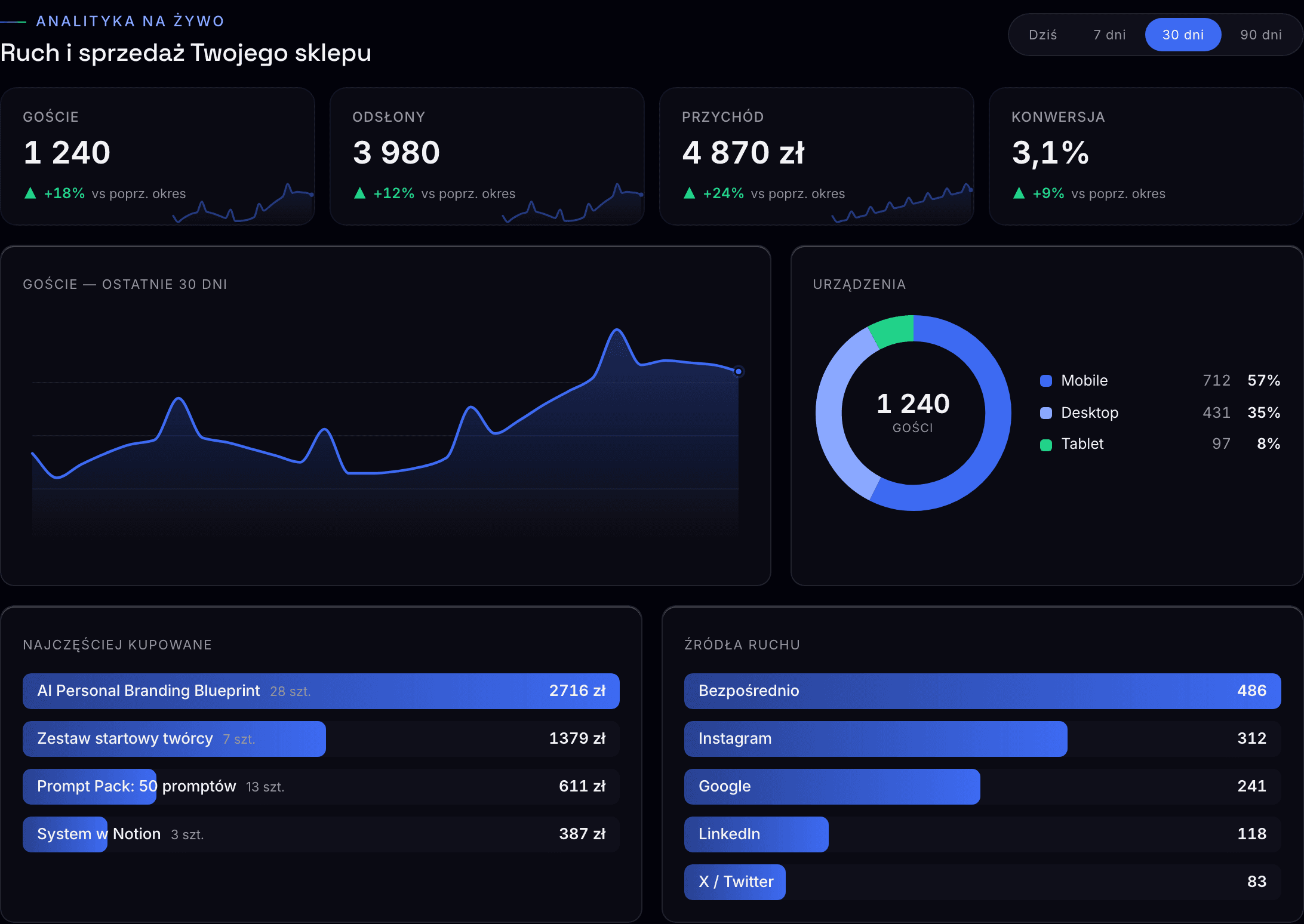
Task: Click the sparkline in Odsłony card
Action: pyautogui.click(x=573, y=203)
